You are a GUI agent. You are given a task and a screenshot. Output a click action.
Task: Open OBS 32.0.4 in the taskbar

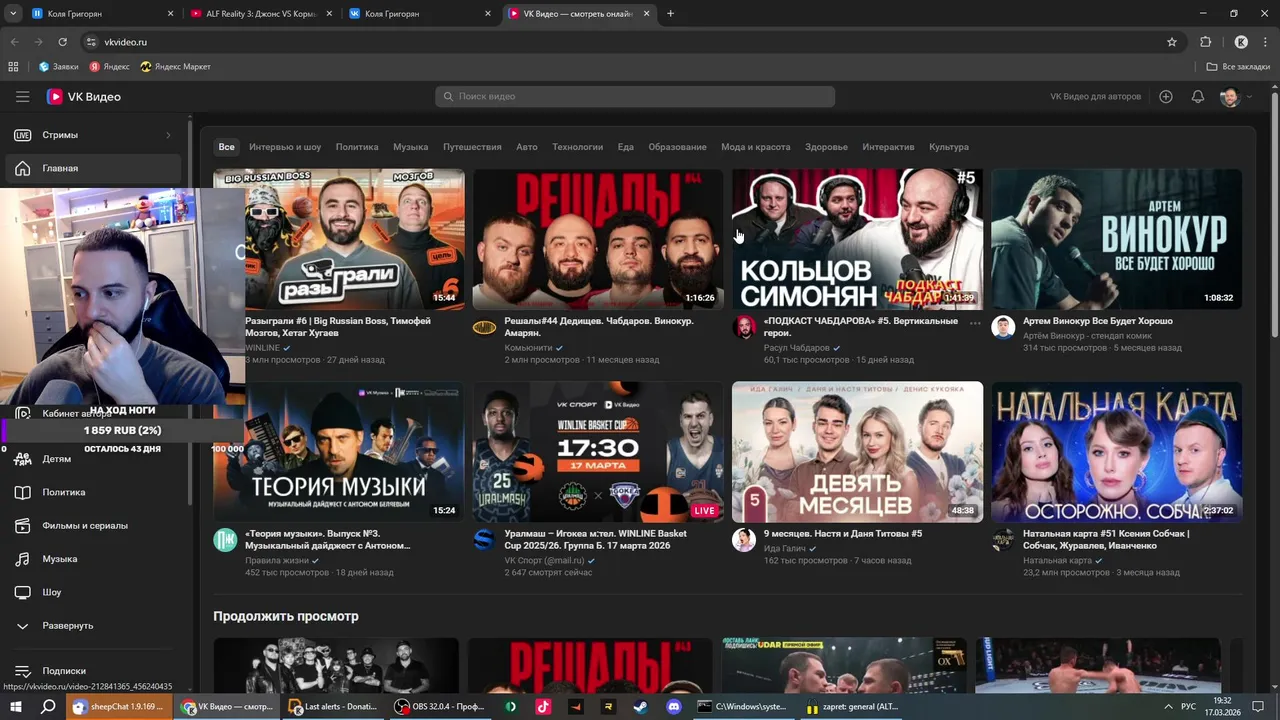click(440, 706)
